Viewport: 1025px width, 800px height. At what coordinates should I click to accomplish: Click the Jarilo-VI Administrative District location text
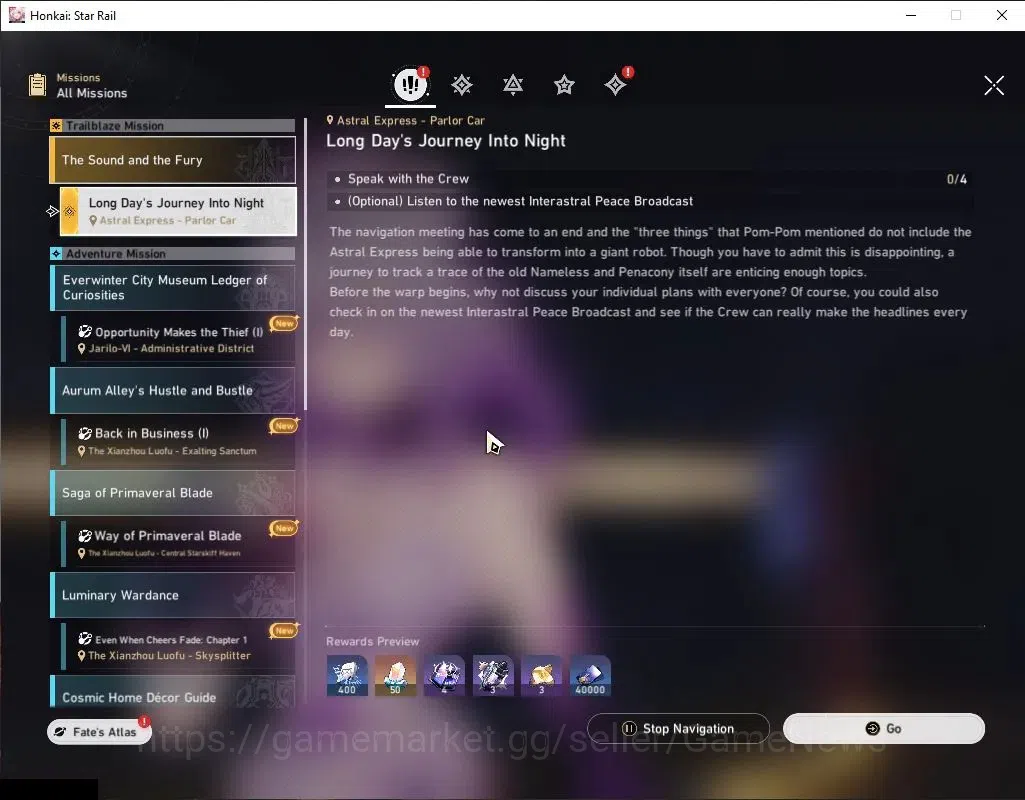tap(171, 348)
